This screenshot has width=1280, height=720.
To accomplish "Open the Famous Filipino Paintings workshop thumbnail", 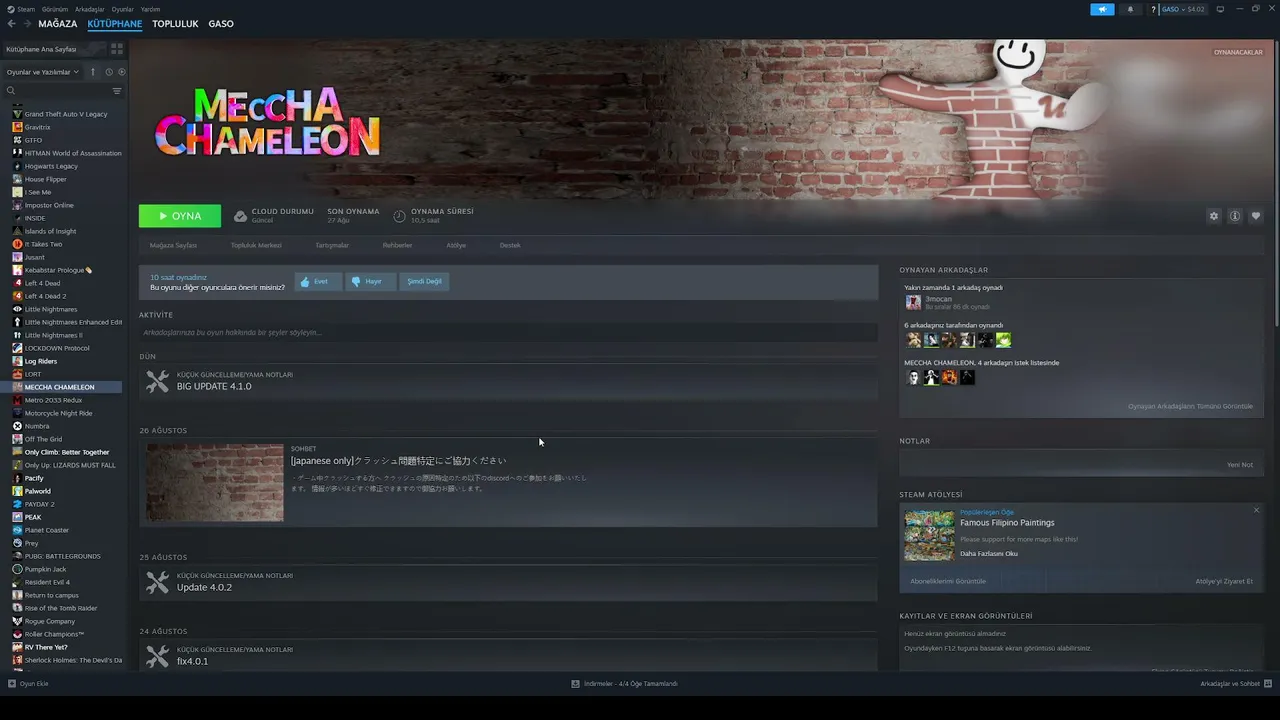I will coord(929,536).
